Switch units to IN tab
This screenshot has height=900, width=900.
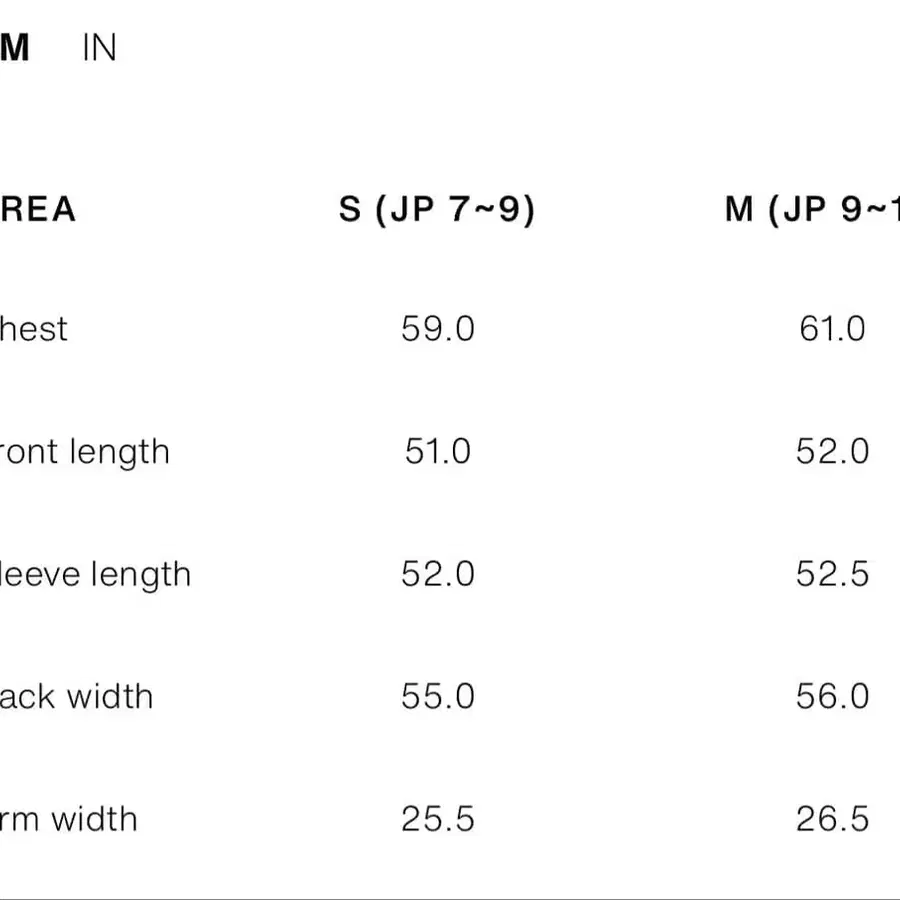click(99, 47)
